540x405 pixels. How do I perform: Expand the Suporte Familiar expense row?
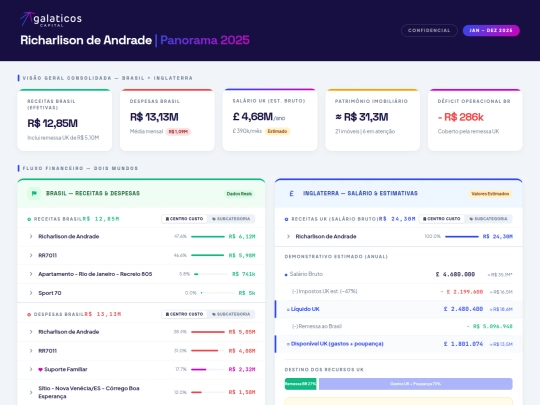[x=141, y=370]
